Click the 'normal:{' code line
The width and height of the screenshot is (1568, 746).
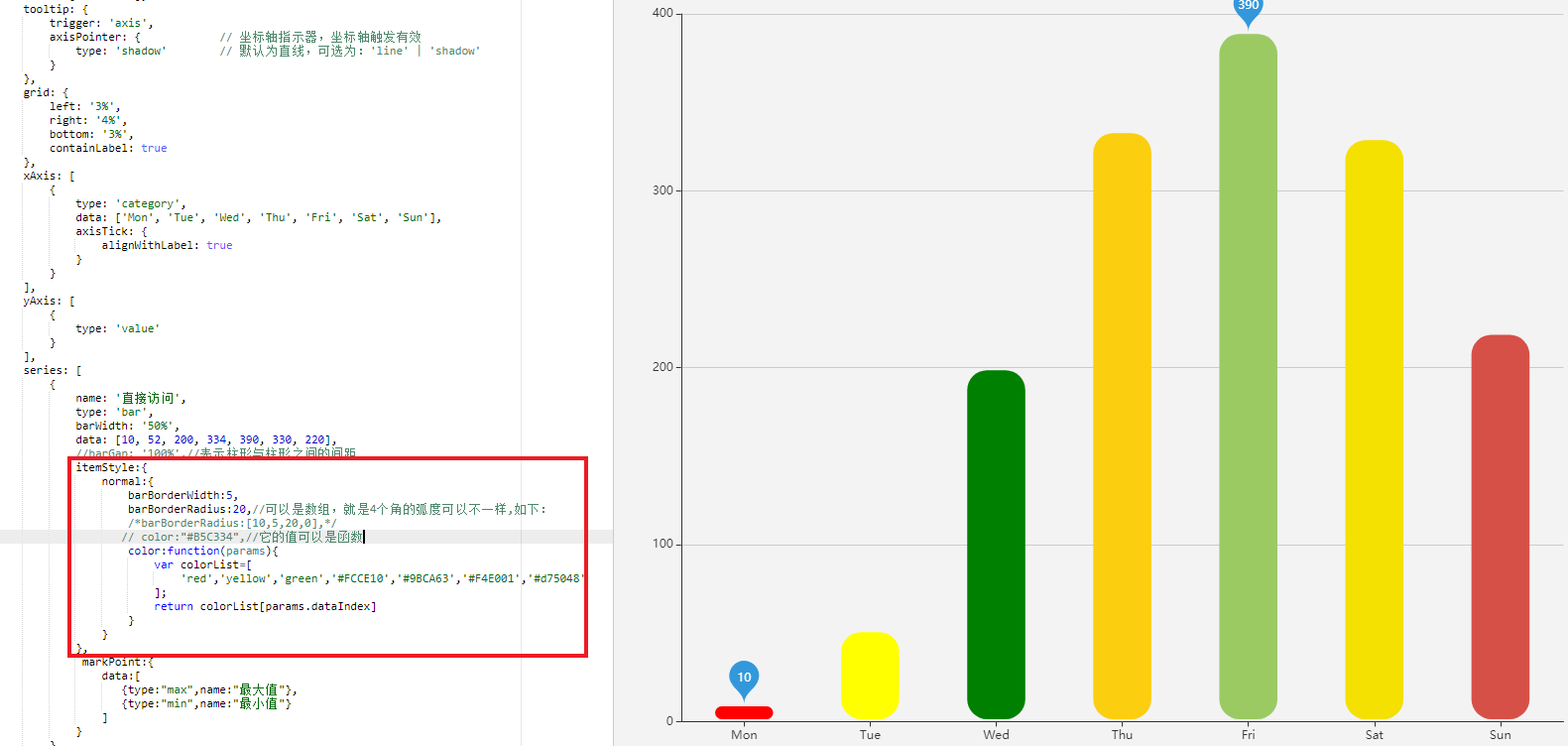click(x=128, y=481)
